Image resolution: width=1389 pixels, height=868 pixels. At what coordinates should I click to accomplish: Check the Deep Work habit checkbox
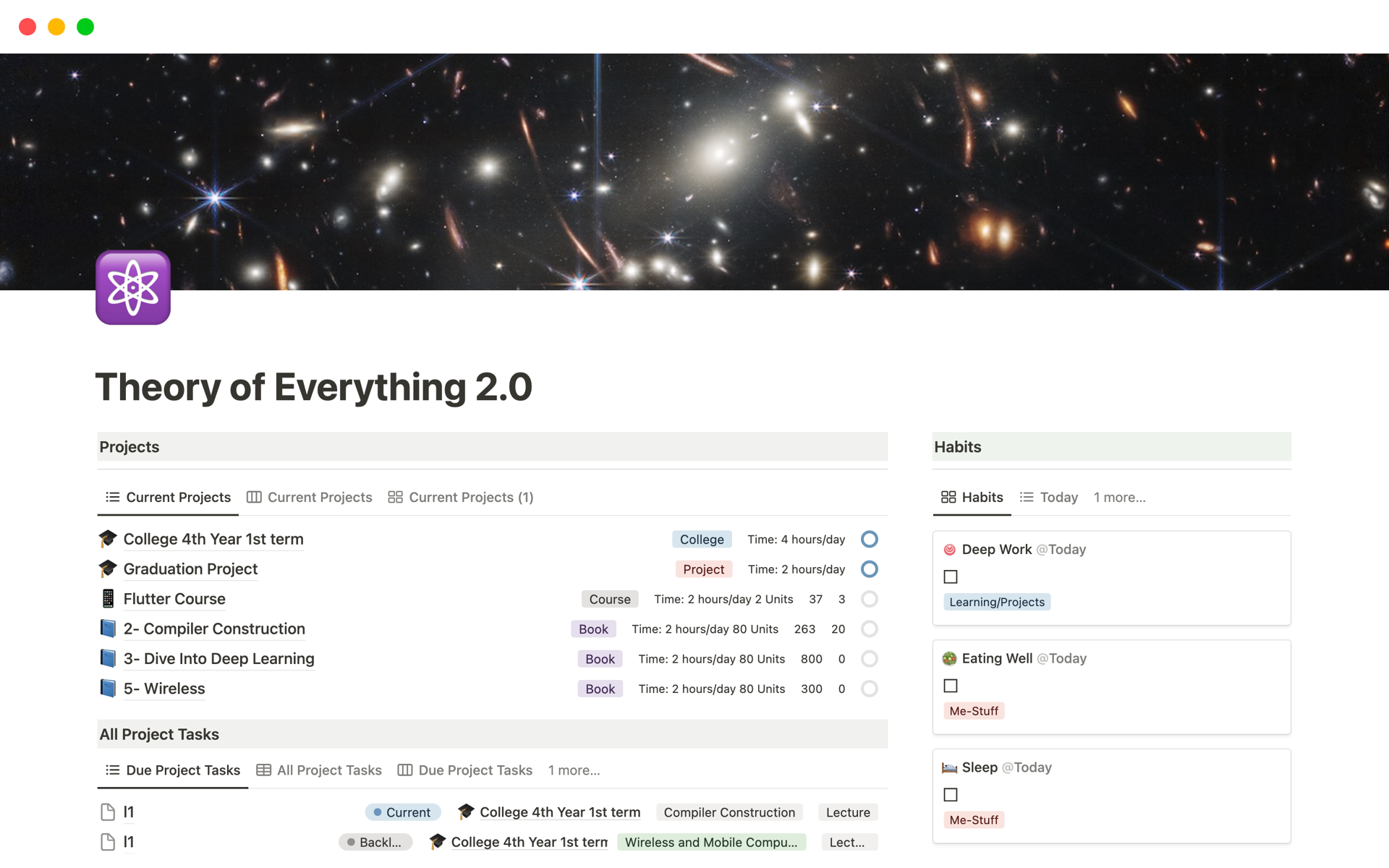951,576
